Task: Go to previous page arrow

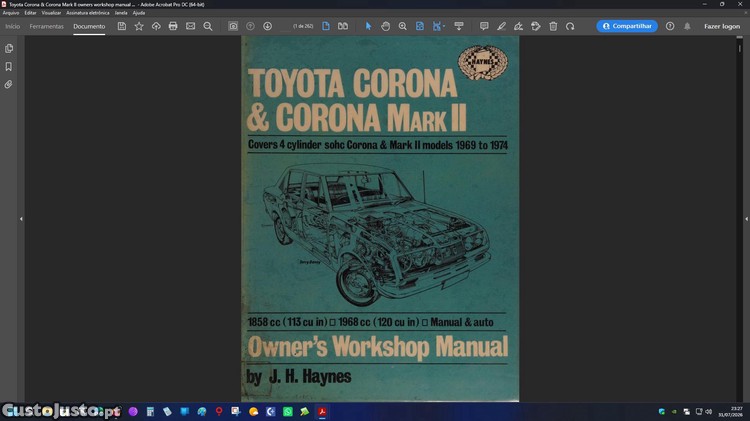Action: (x=250, y=26)
